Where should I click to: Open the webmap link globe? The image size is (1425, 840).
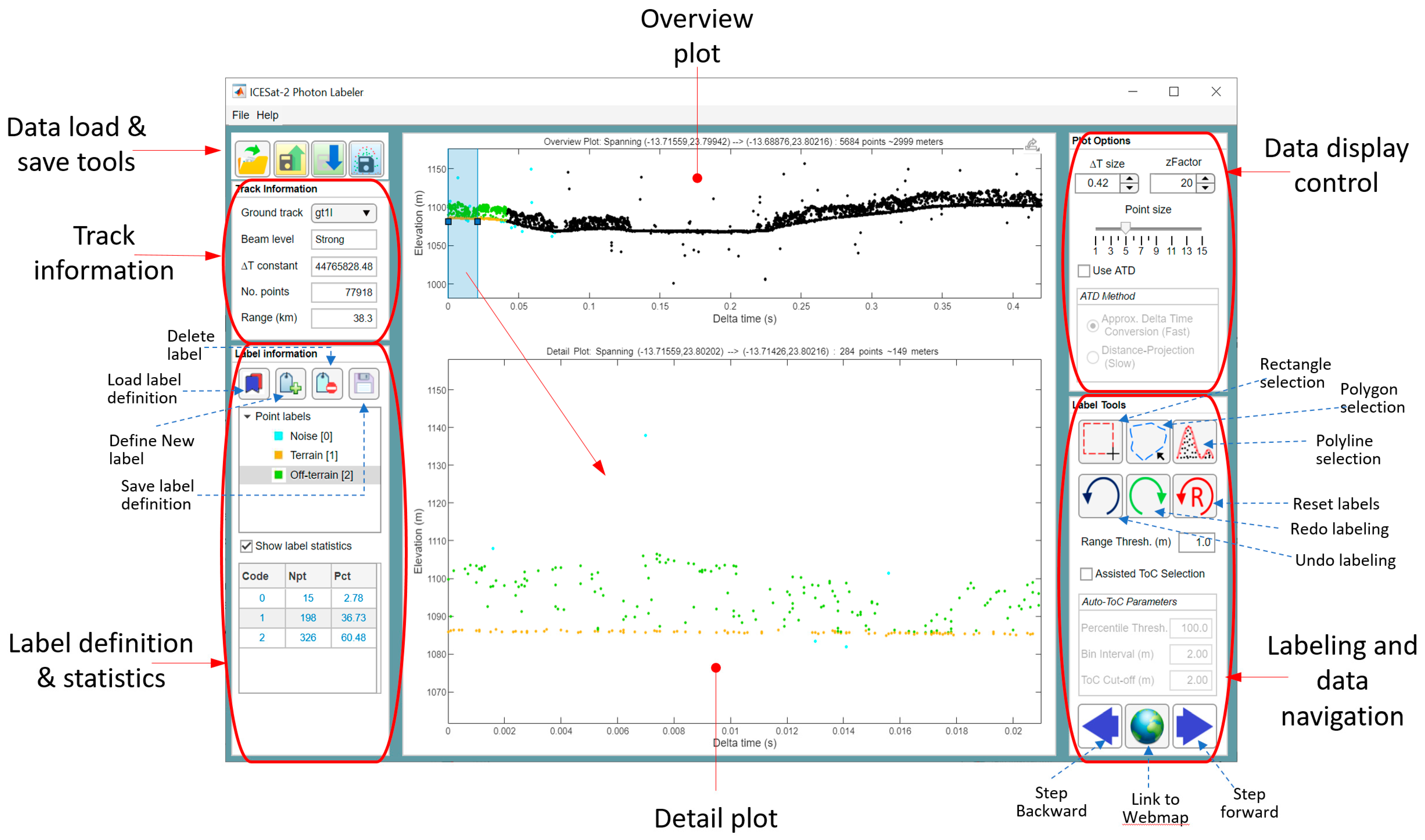[1147, 726]
